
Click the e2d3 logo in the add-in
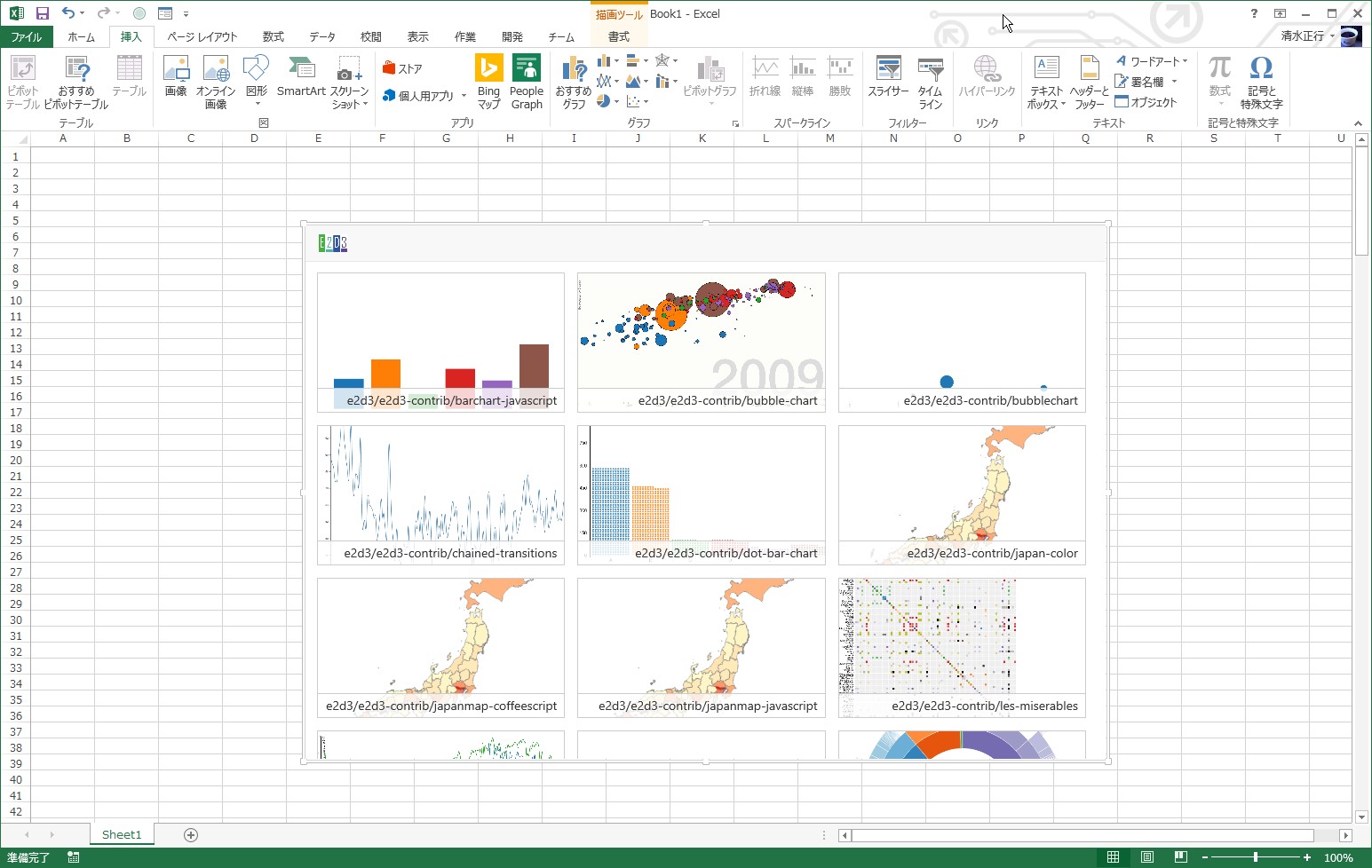point(333,243)
